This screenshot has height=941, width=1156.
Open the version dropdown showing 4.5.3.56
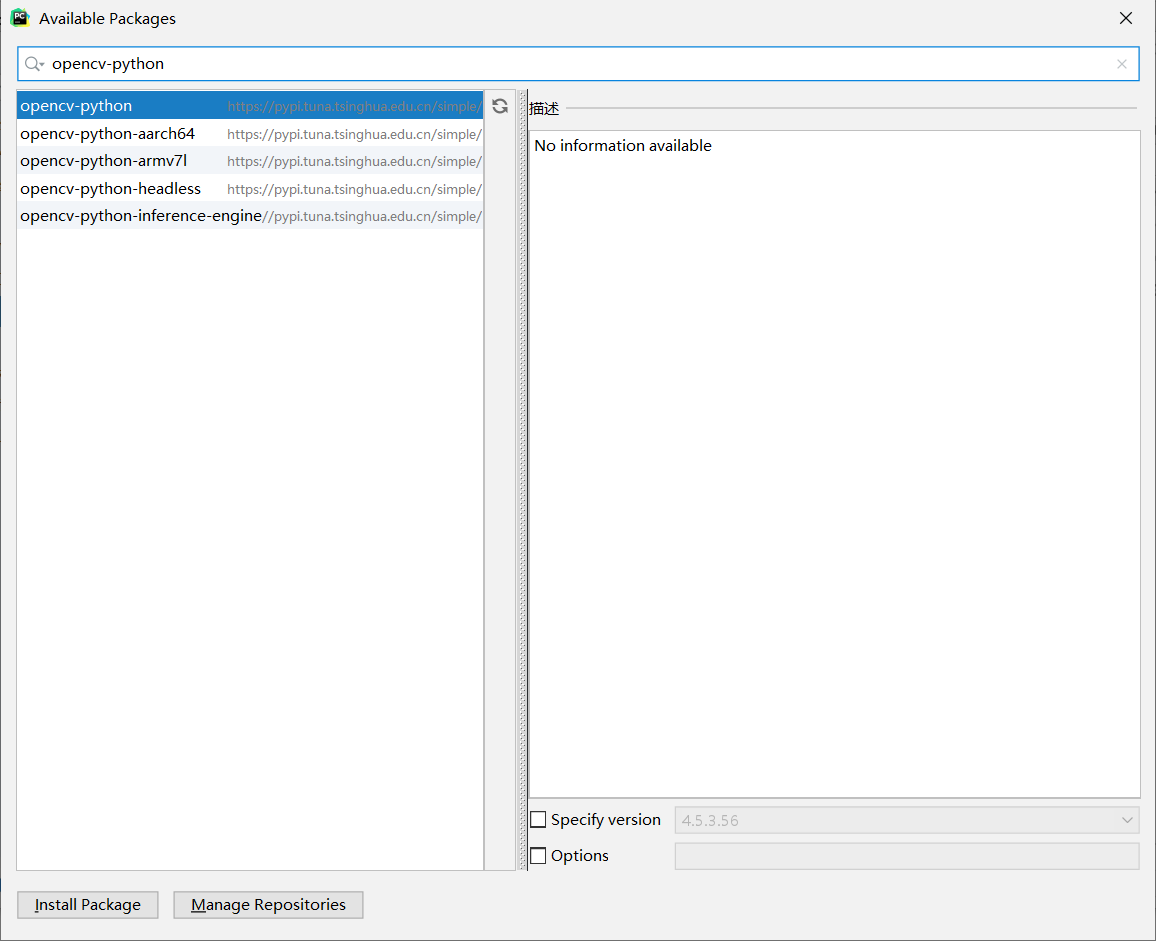(x=907, y=820)
